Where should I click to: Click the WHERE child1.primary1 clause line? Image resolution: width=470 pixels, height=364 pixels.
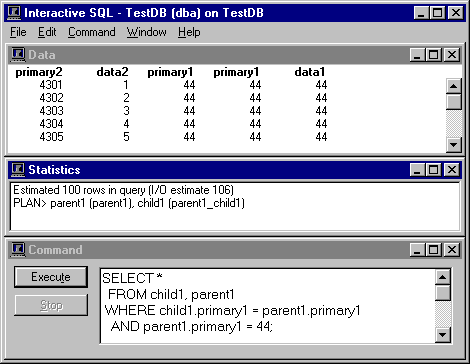pyautogui.click(x=232, y=311)
